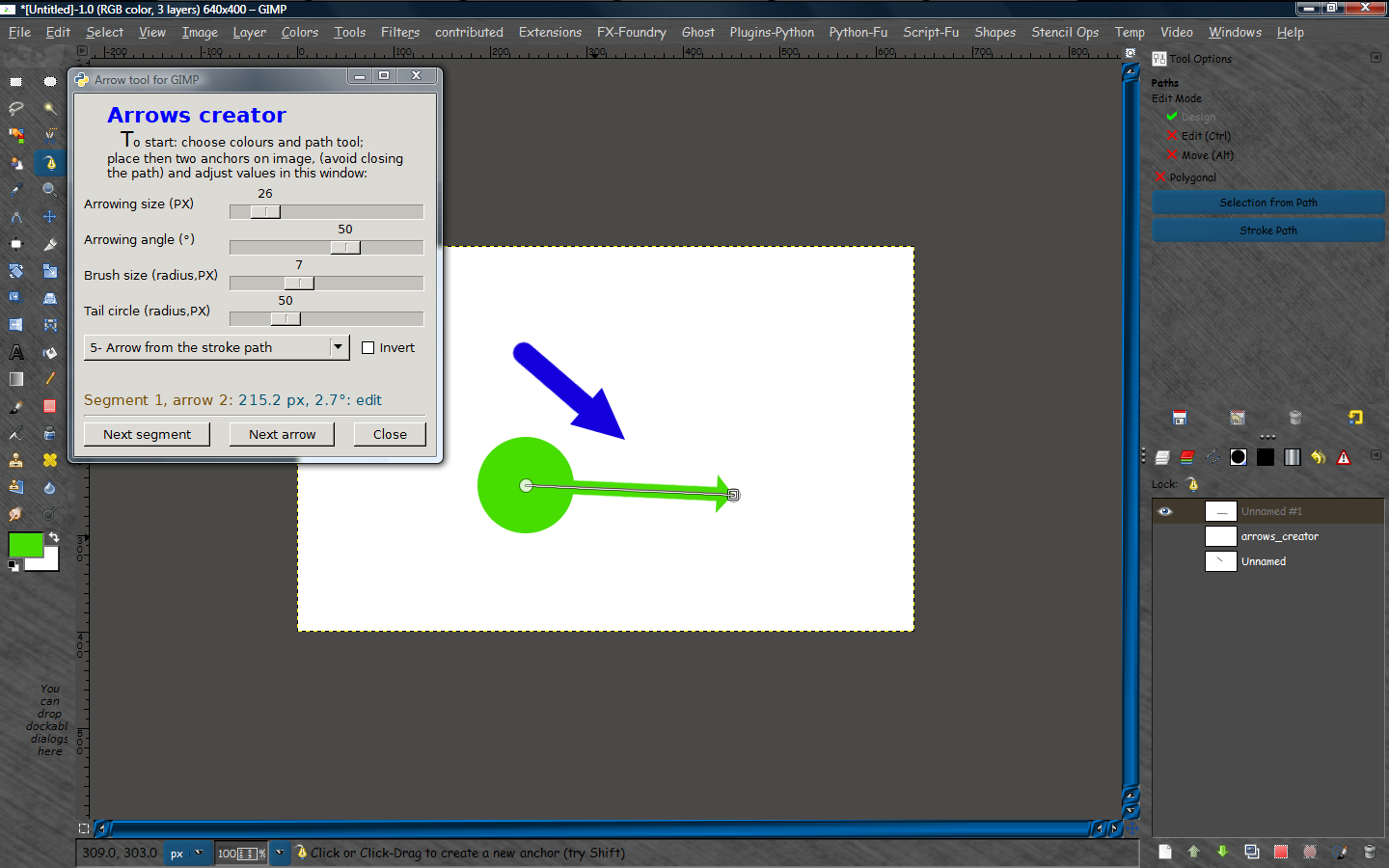Raise the layer with green up arrow

[1193, 852]
